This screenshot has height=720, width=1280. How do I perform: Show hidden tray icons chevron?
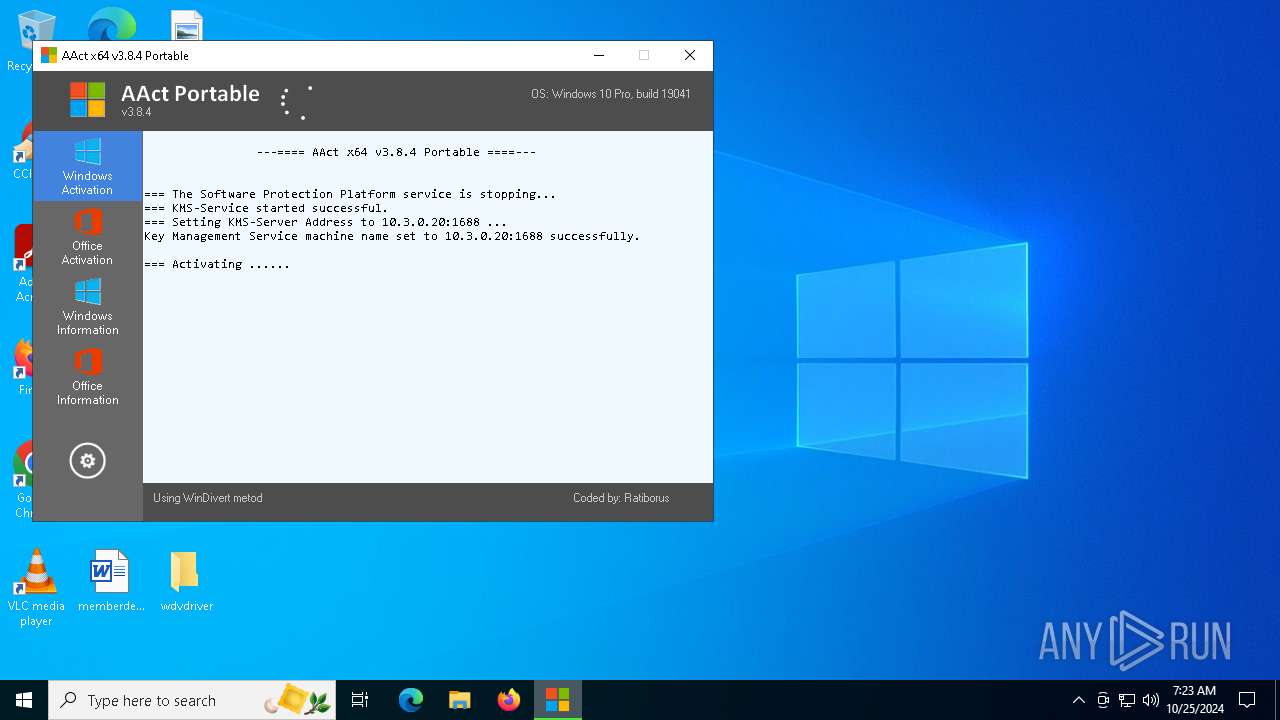(x=1078, y=700)
